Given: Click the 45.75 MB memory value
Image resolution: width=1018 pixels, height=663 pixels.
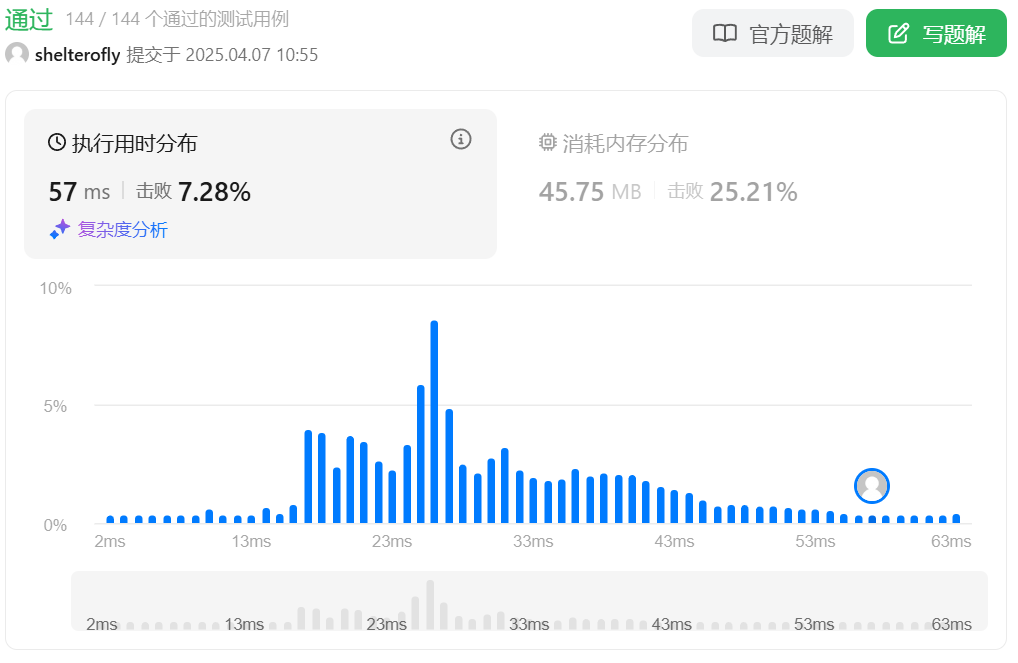Looking at the screenshot, I should point(590,192).
